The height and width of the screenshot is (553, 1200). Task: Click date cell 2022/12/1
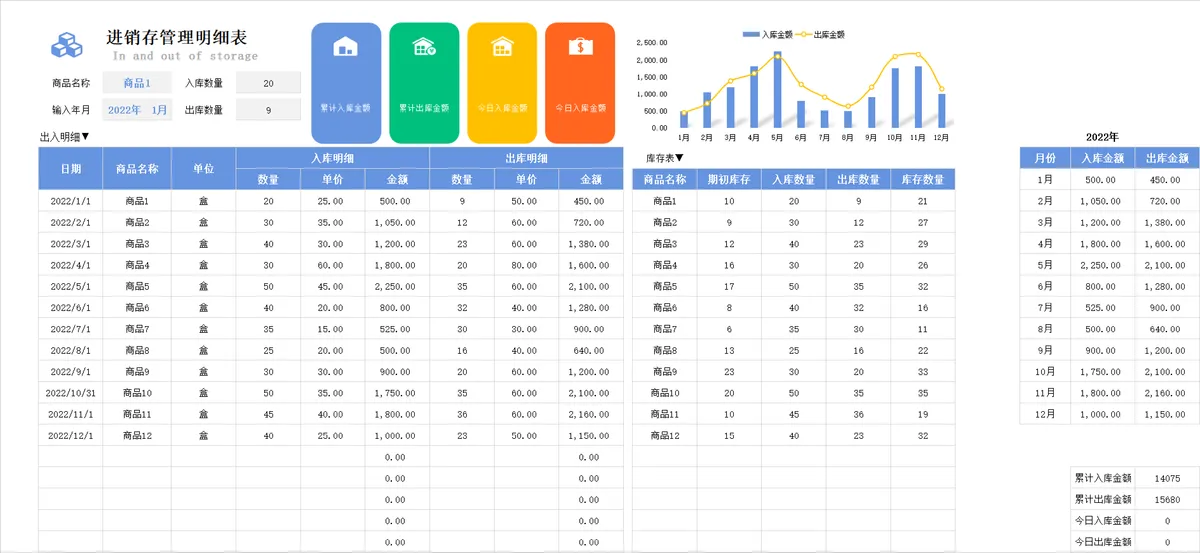(71, 436)
